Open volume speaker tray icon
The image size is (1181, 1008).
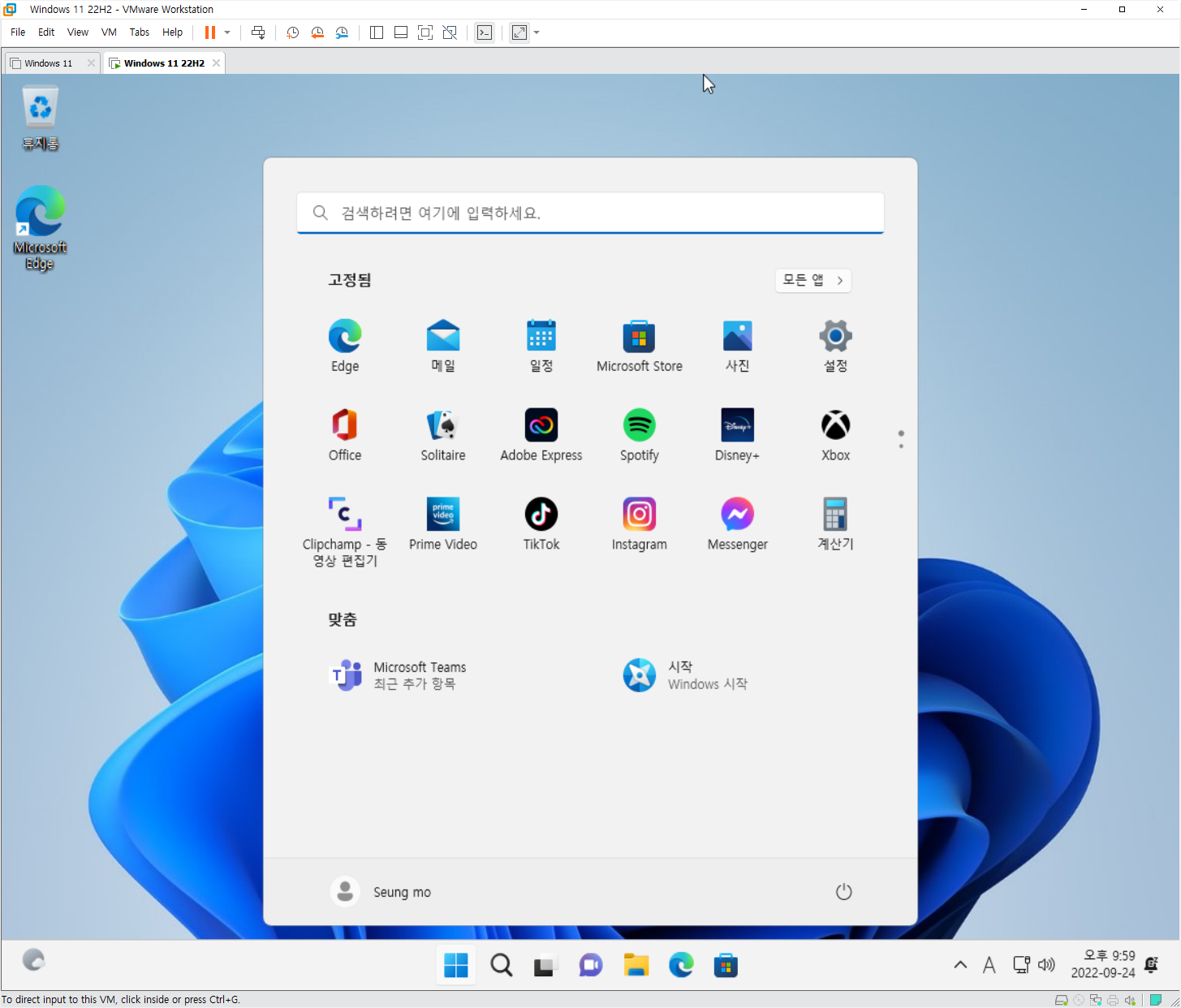click(1047, 965)
